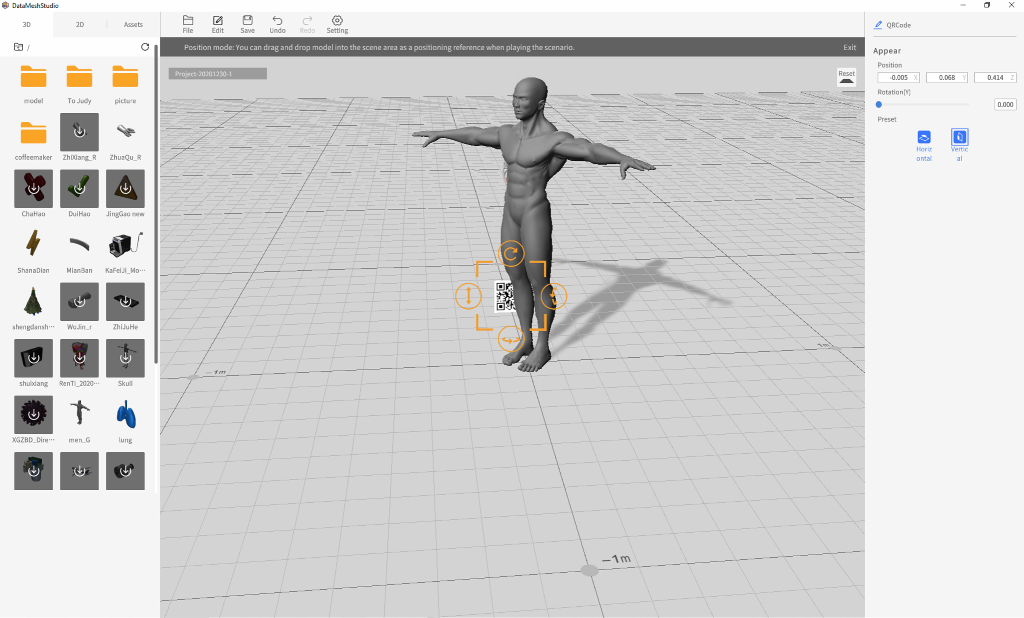Select the lung model
The width and height of the screenshot is (1024, 618).
125,415
